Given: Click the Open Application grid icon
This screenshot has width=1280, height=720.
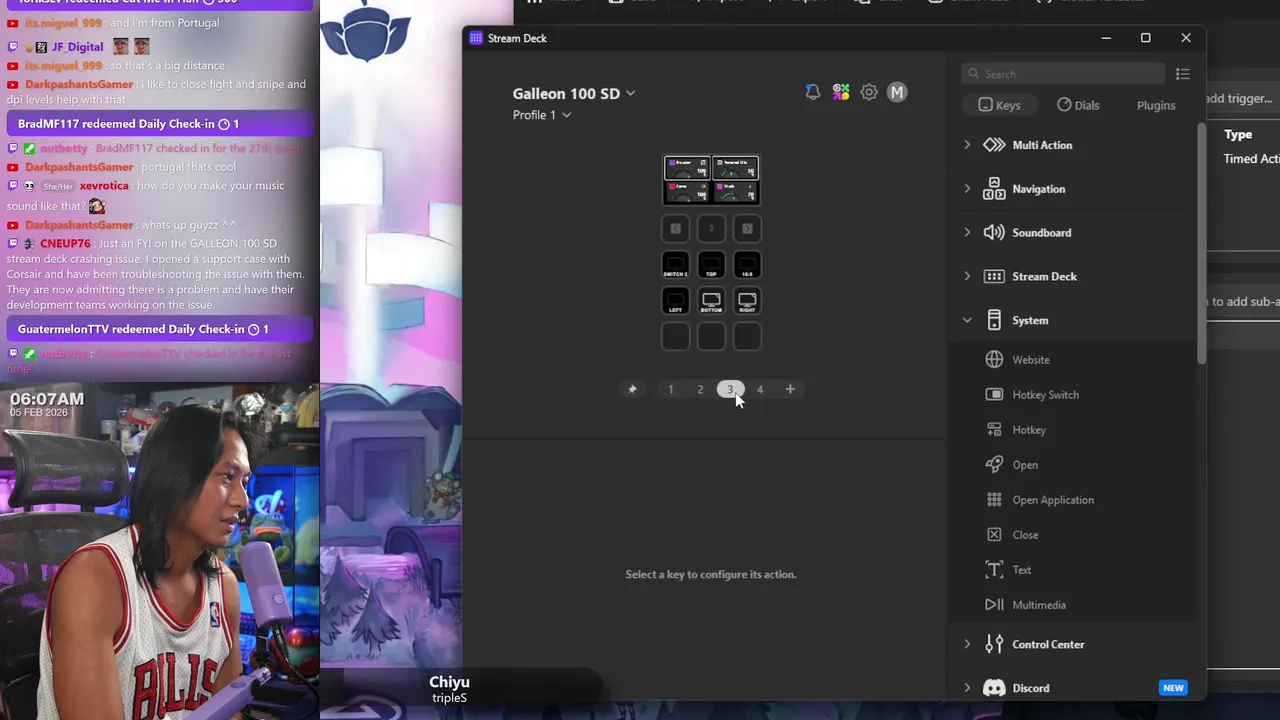Looking at the screenshot, I should pyautogui.click(x=994, y=500).
